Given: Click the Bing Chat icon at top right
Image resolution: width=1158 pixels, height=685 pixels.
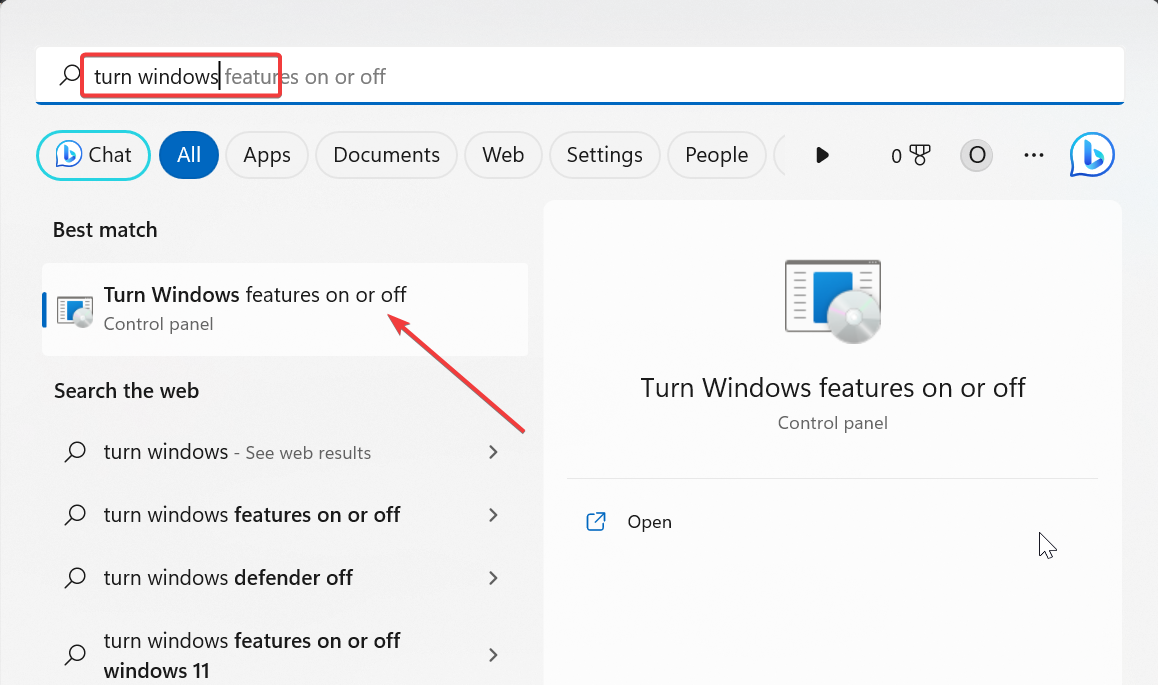Looking at the screenshot, I should click(1092, 155).
